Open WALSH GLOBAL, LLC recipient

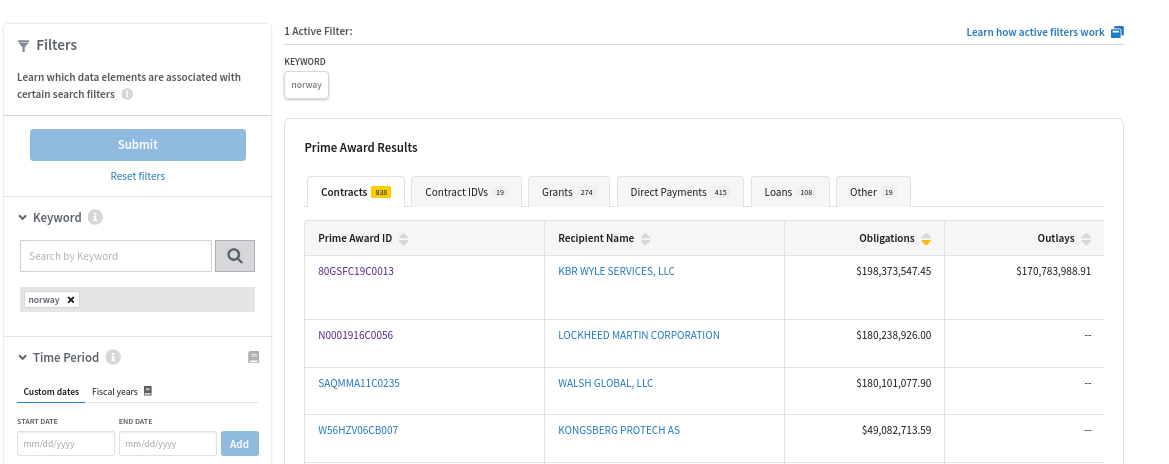click(605, 383)
